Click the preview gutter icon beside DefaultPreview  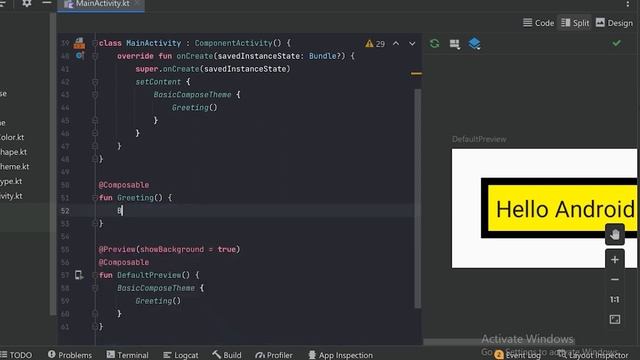click(x=79, y=275)
